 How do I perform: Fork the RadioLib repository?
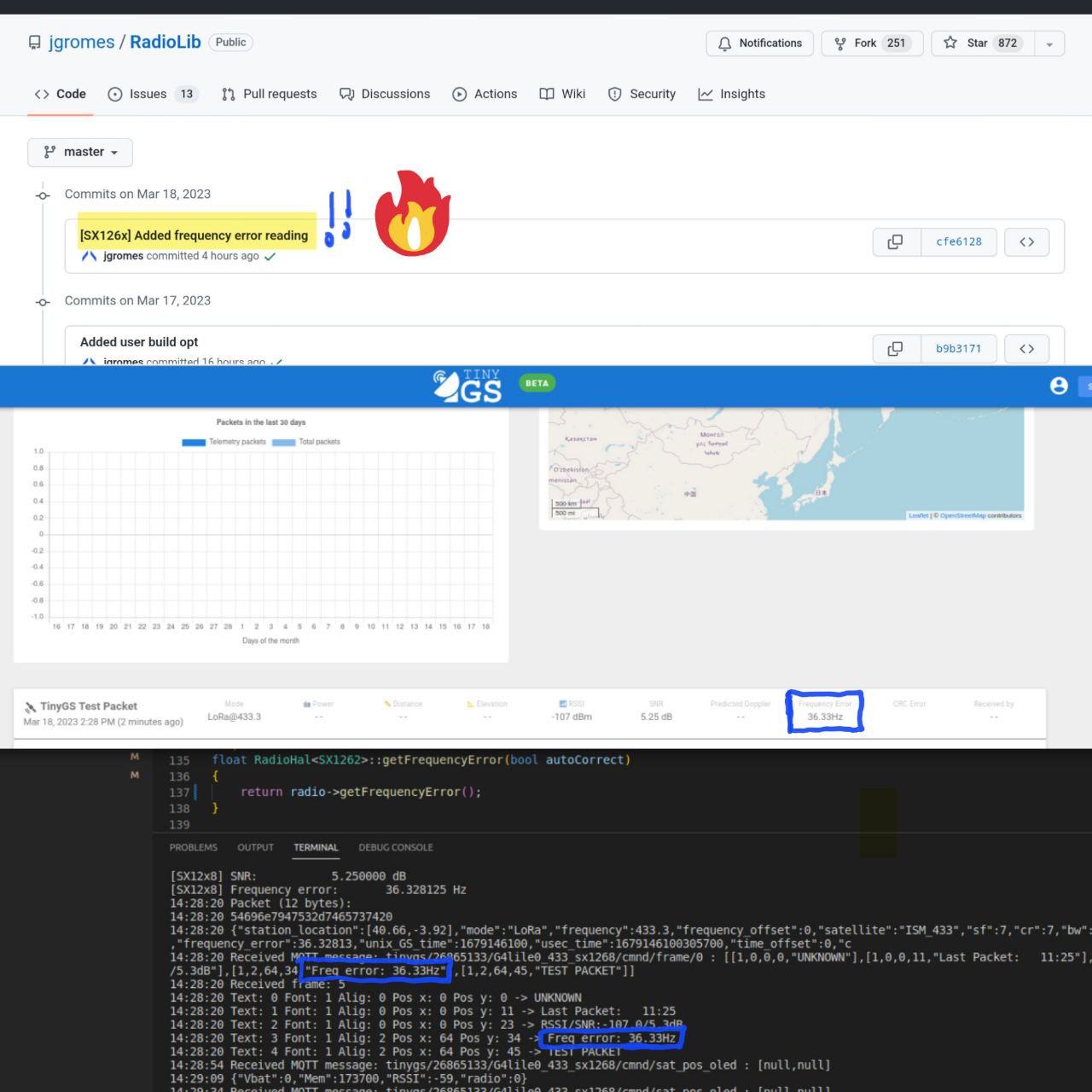pos(871,44)
